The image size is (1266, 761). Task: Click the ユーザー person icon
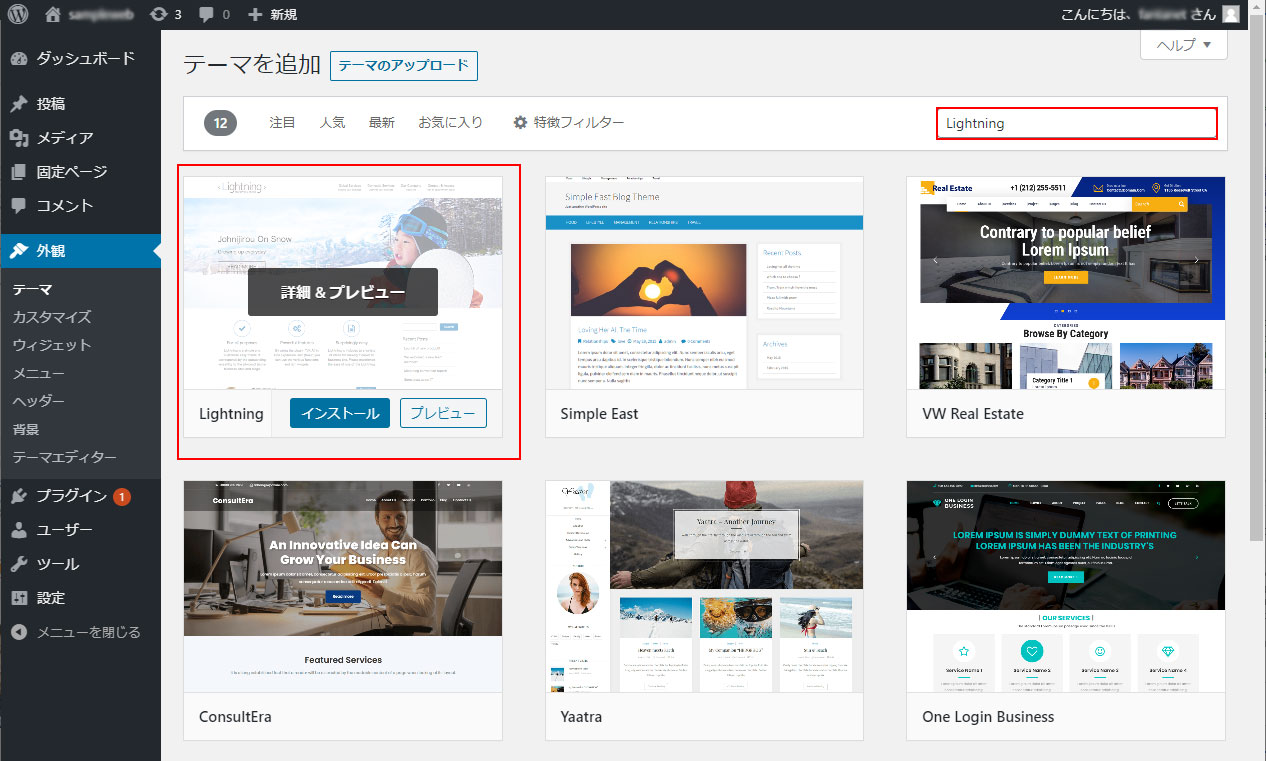pyautogui.click(x=18, y=530)
